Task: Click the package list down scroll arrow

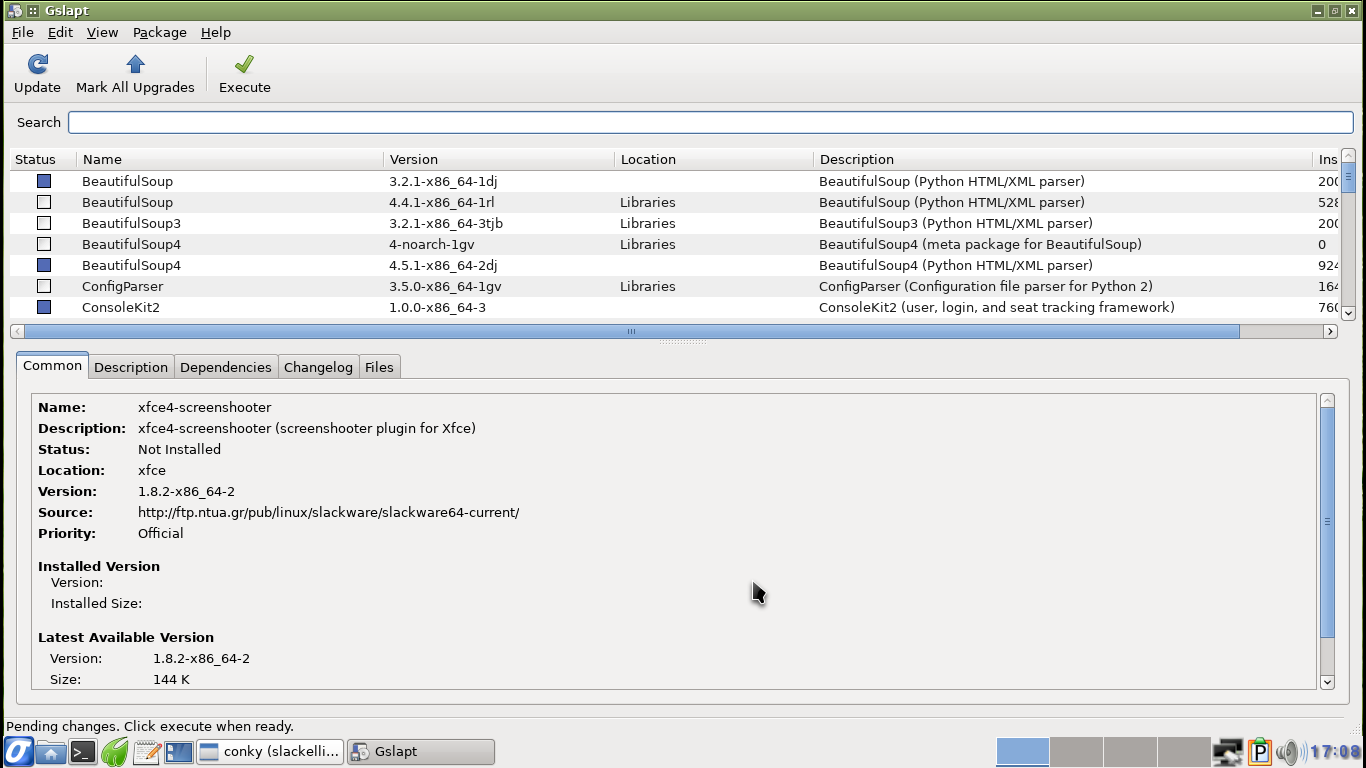Action: click(x=1348, y=313)
